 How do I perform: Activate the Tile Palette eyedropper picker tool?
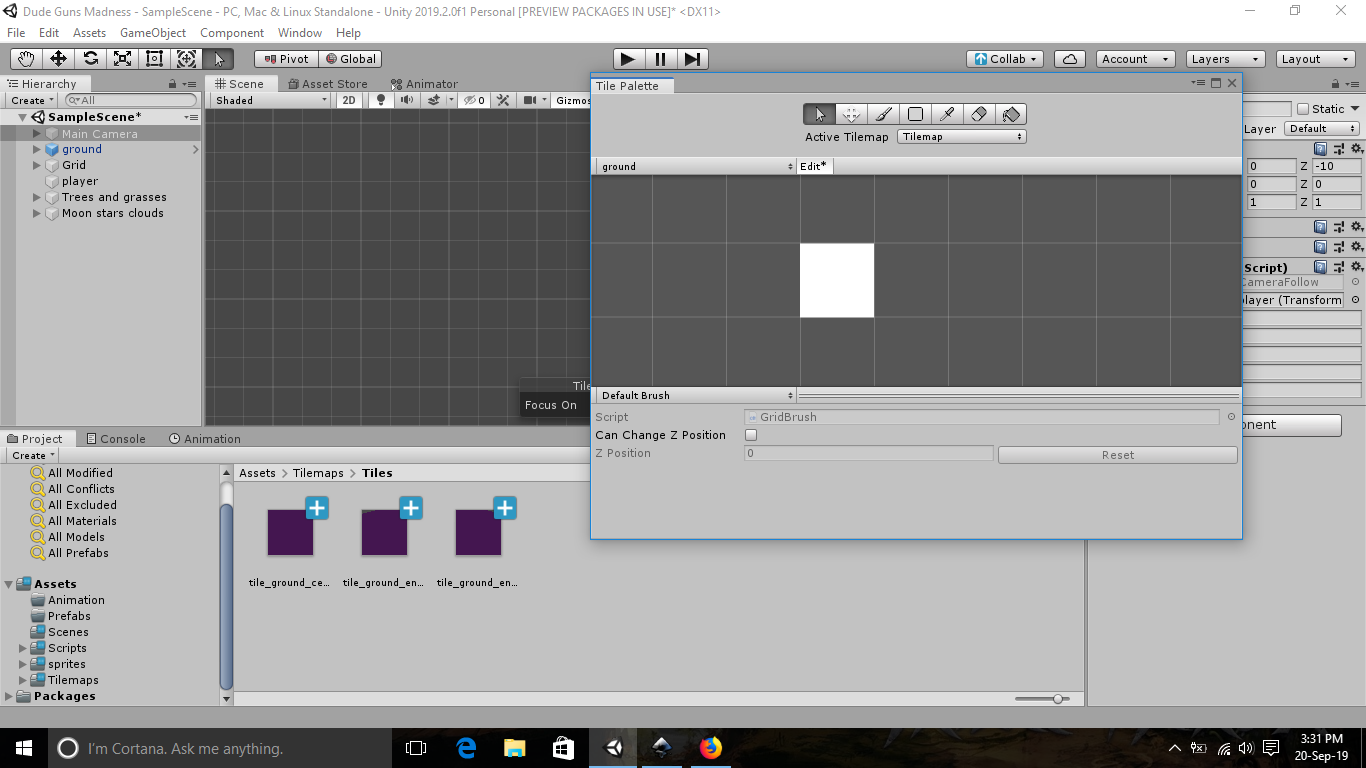(947, 114)
